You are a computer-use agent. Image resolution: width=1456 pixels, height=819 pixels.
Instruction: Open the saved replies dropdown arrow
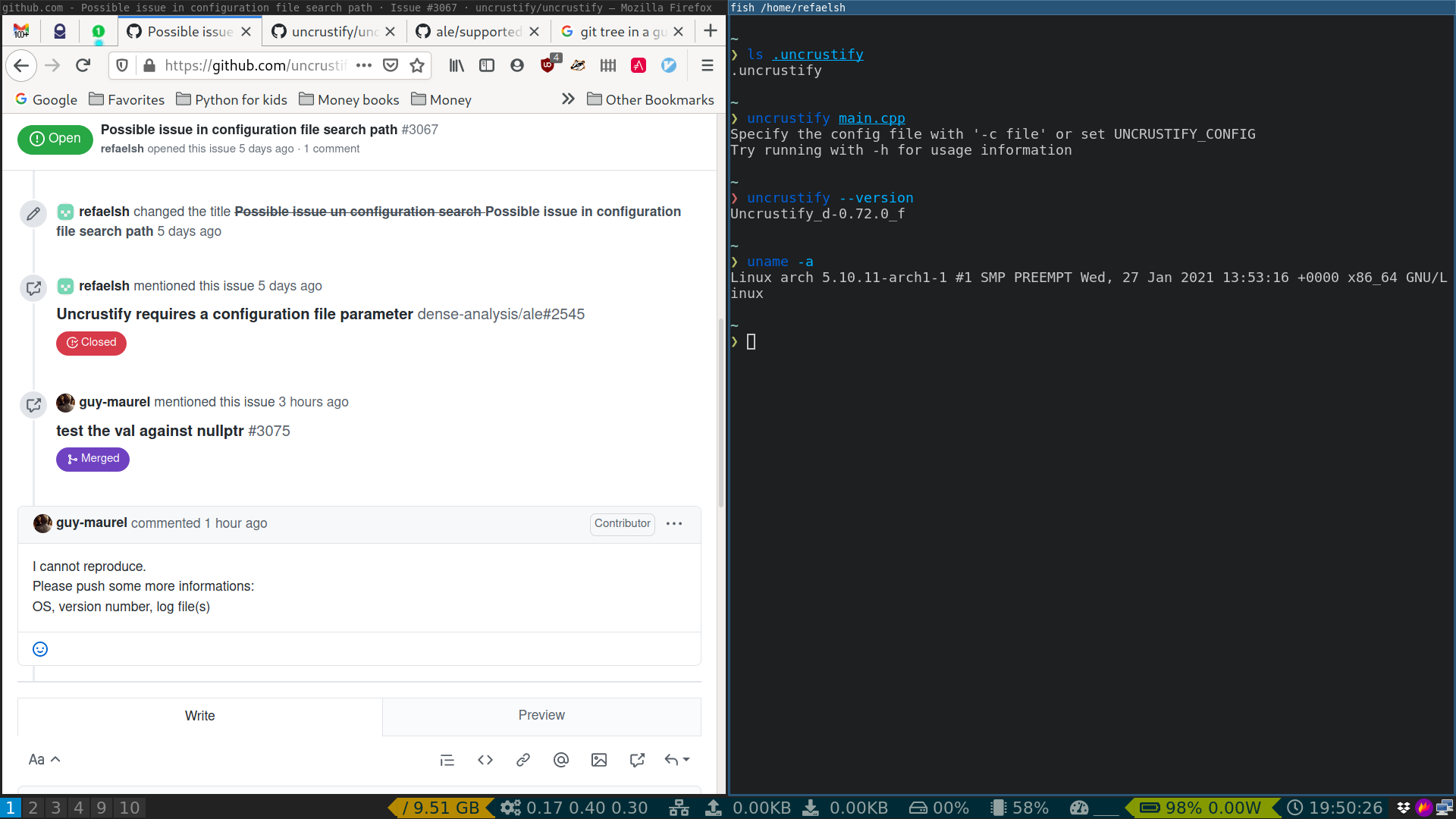(x=687, y=760)
